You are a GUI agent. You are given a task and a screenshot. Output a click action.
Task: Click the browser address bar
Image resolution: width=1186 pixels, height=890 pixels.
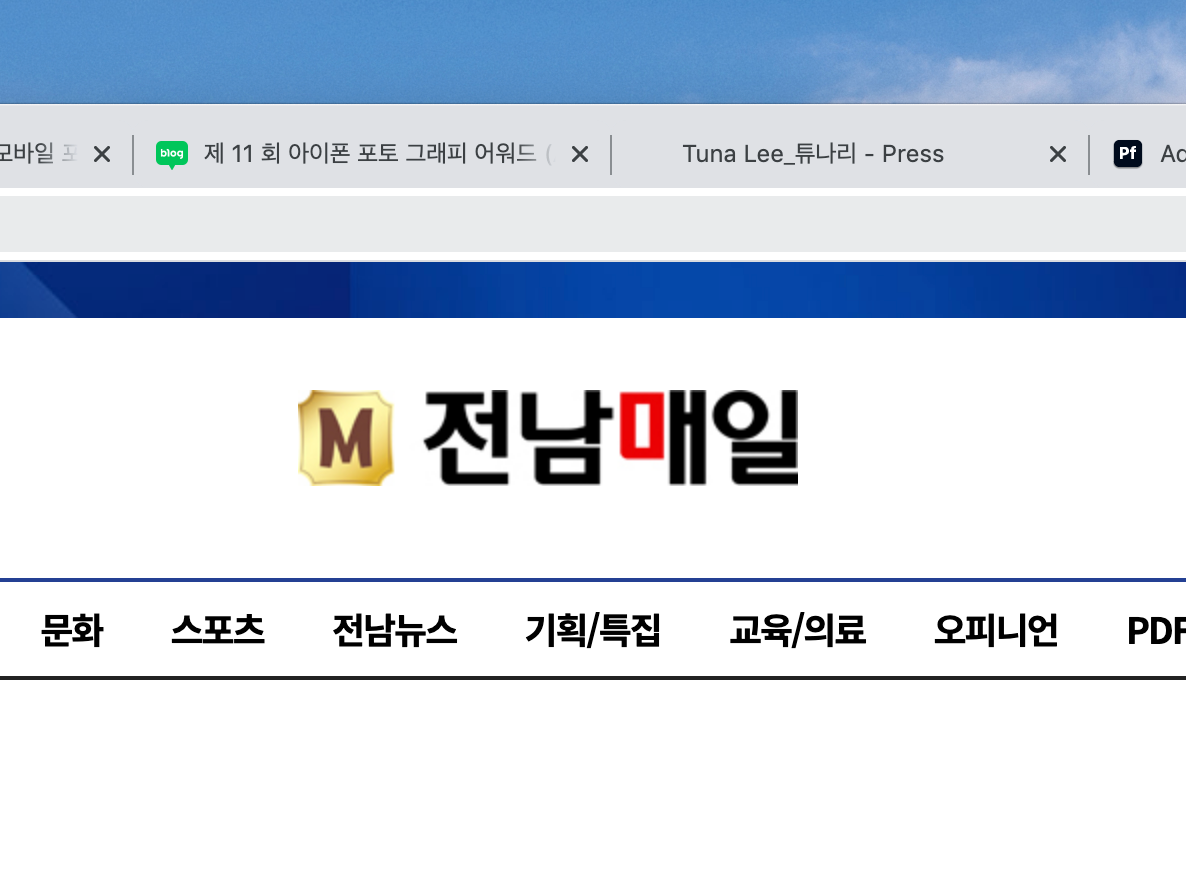(x=593, y=224)
